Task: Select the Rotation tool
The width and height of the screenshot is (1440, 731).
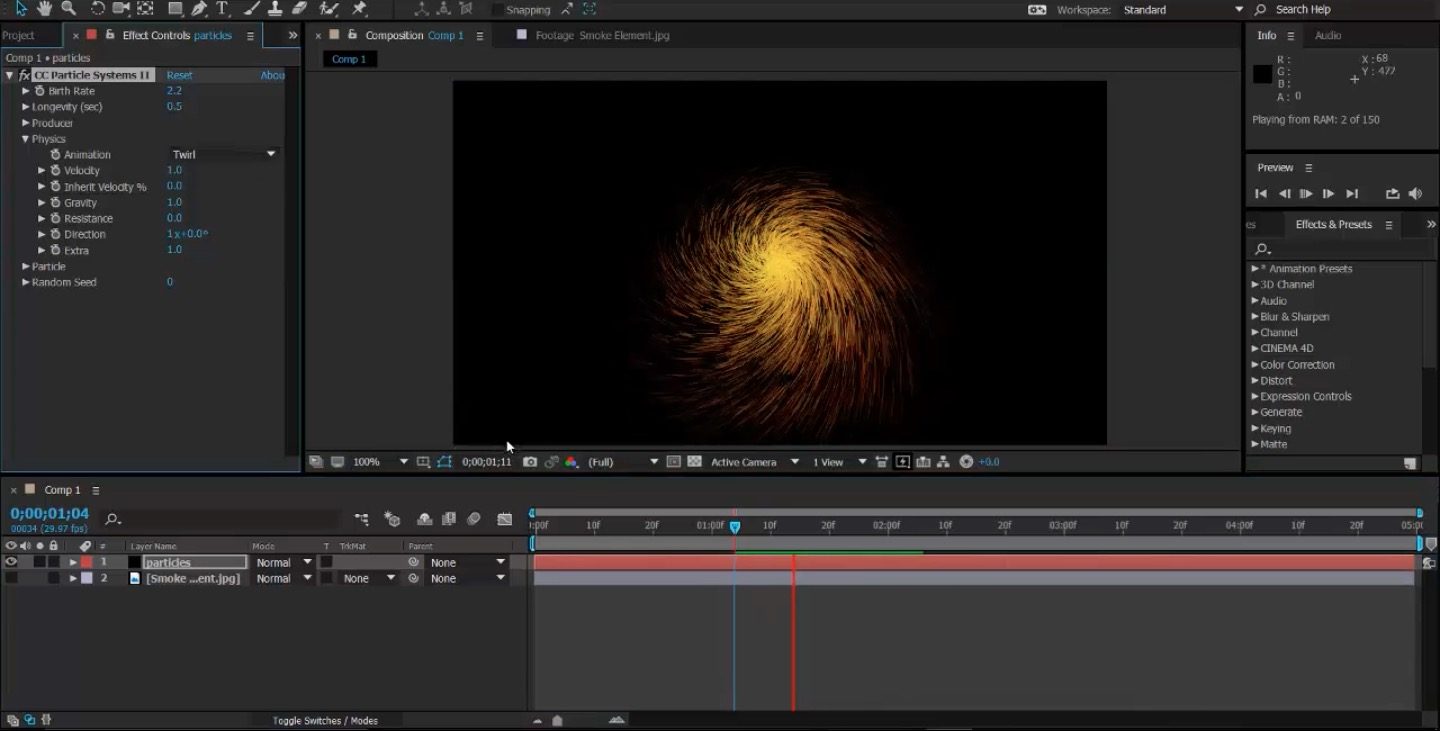Action: click(x=98, y=9)
